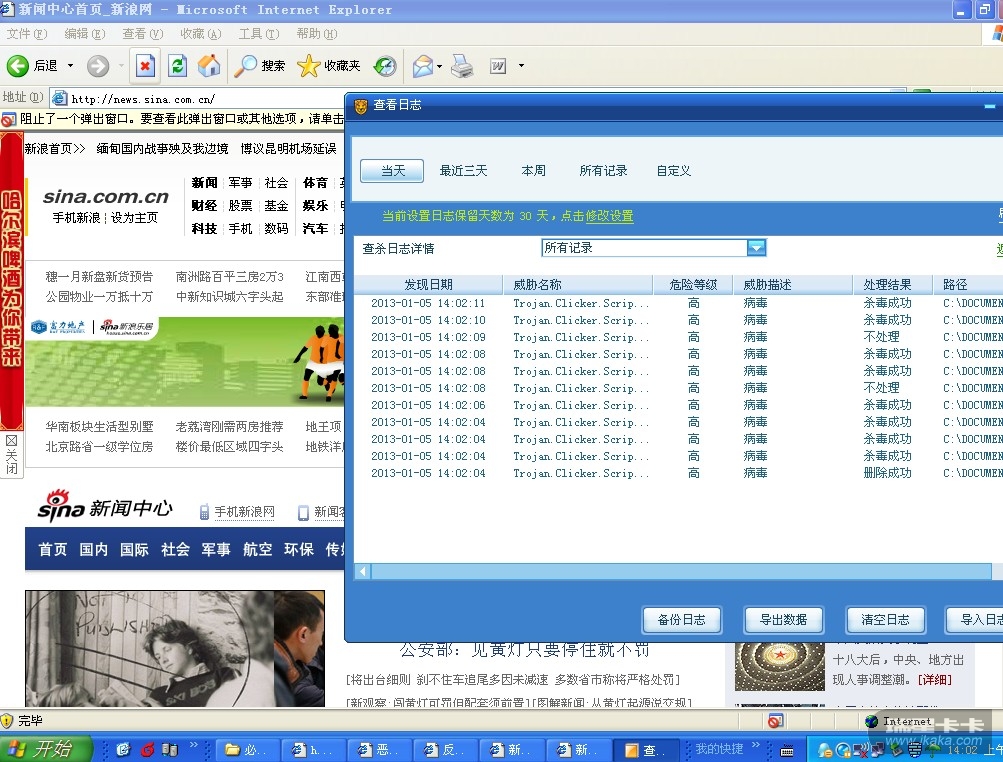Refresh the page with green arrows icon

(177, 65)
